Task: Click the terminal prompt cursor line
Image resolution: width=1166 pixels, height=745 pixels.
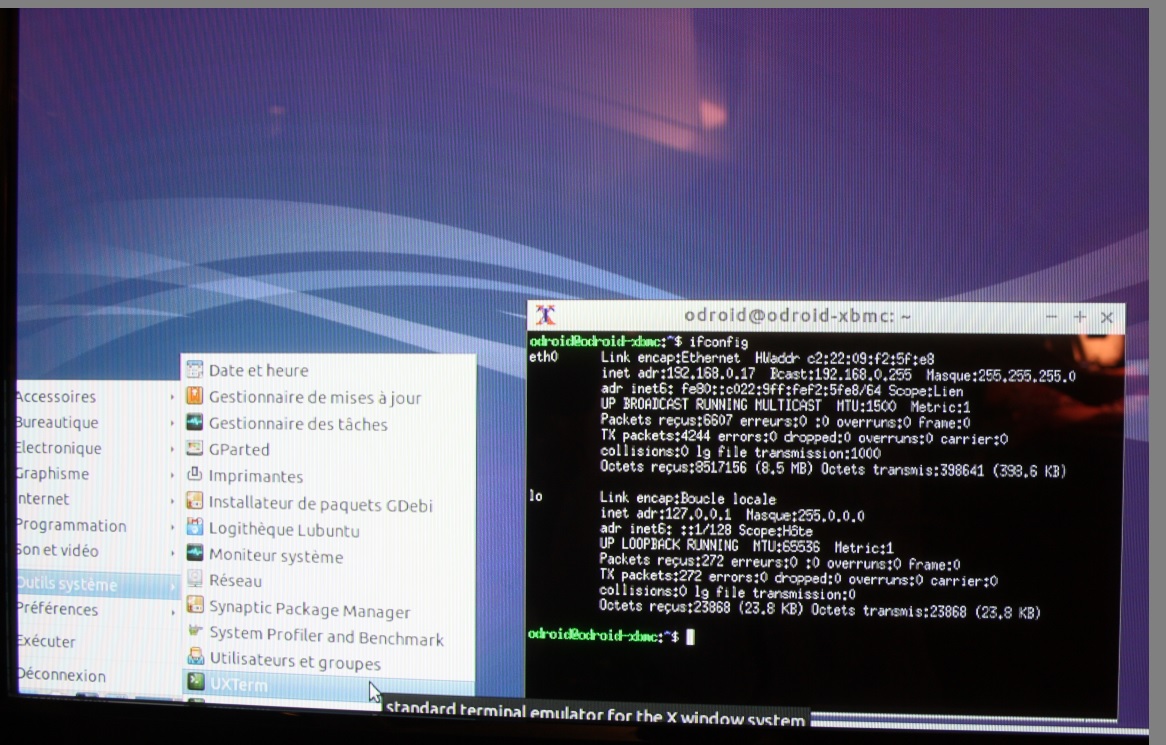Action: (x=689, y=636)
